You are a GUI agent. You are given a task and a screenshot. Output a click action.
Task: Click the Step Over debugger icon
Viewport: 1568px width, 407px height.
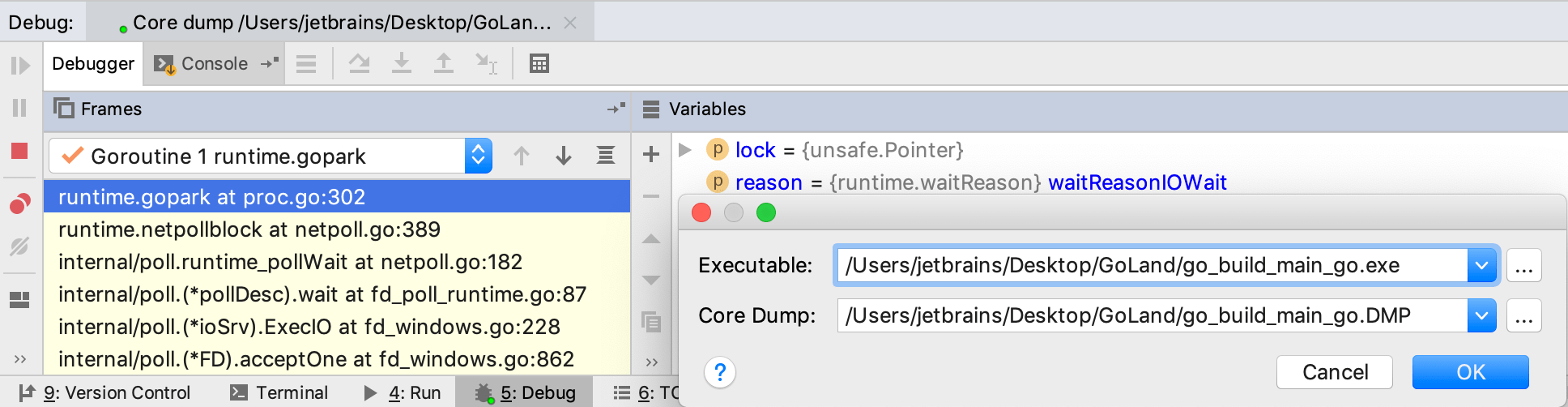[x=359, y=63]
